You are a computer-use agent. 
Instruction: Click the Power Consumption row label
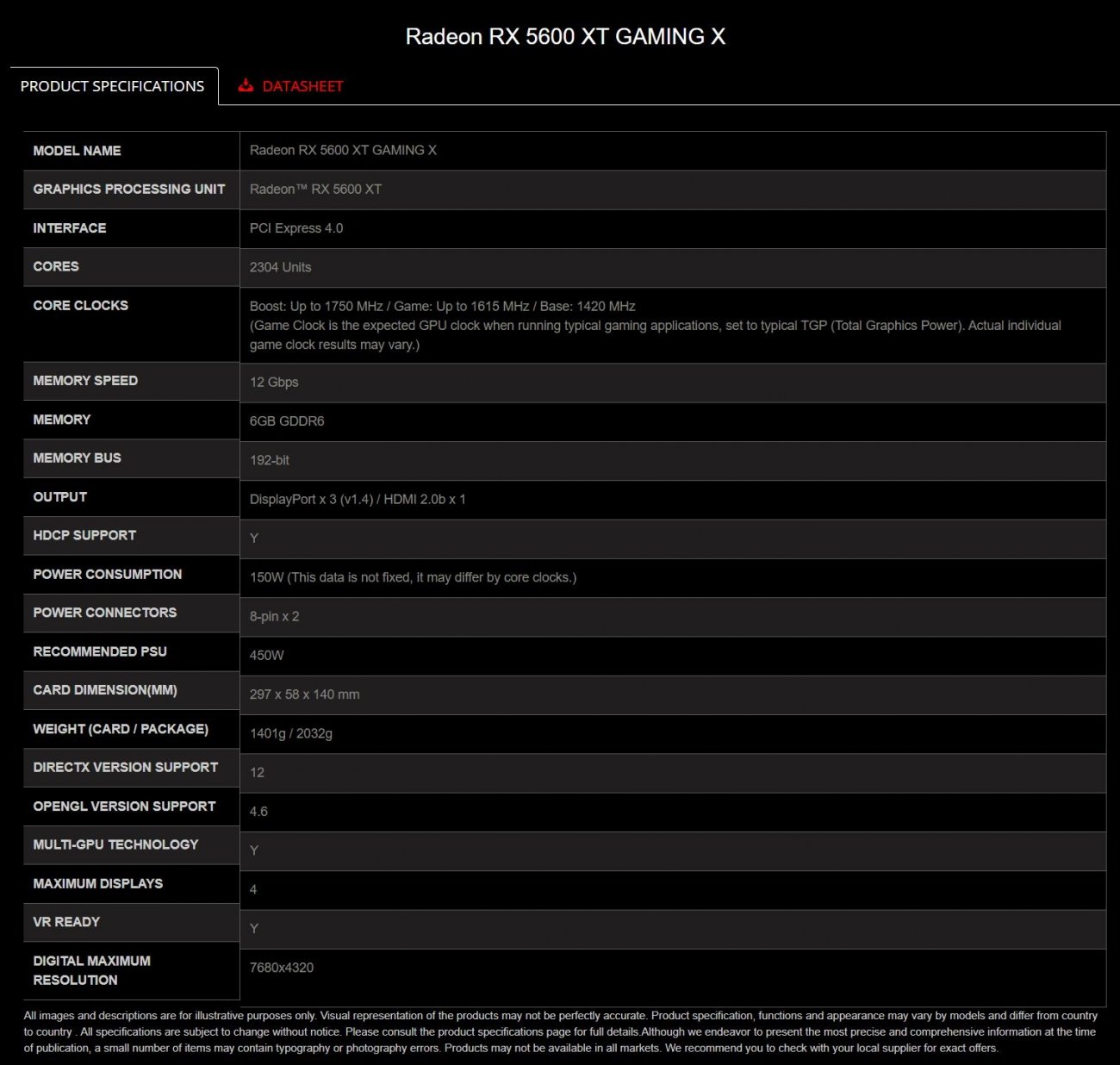(x=107, y=574)
